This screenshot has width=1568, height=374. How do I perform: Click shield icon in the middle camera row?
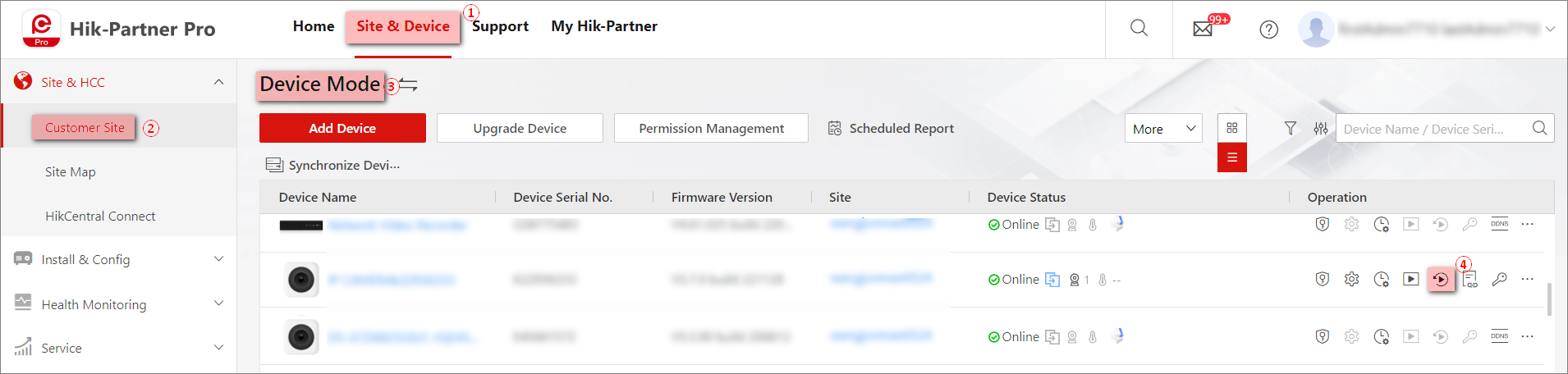(1322, 280)
